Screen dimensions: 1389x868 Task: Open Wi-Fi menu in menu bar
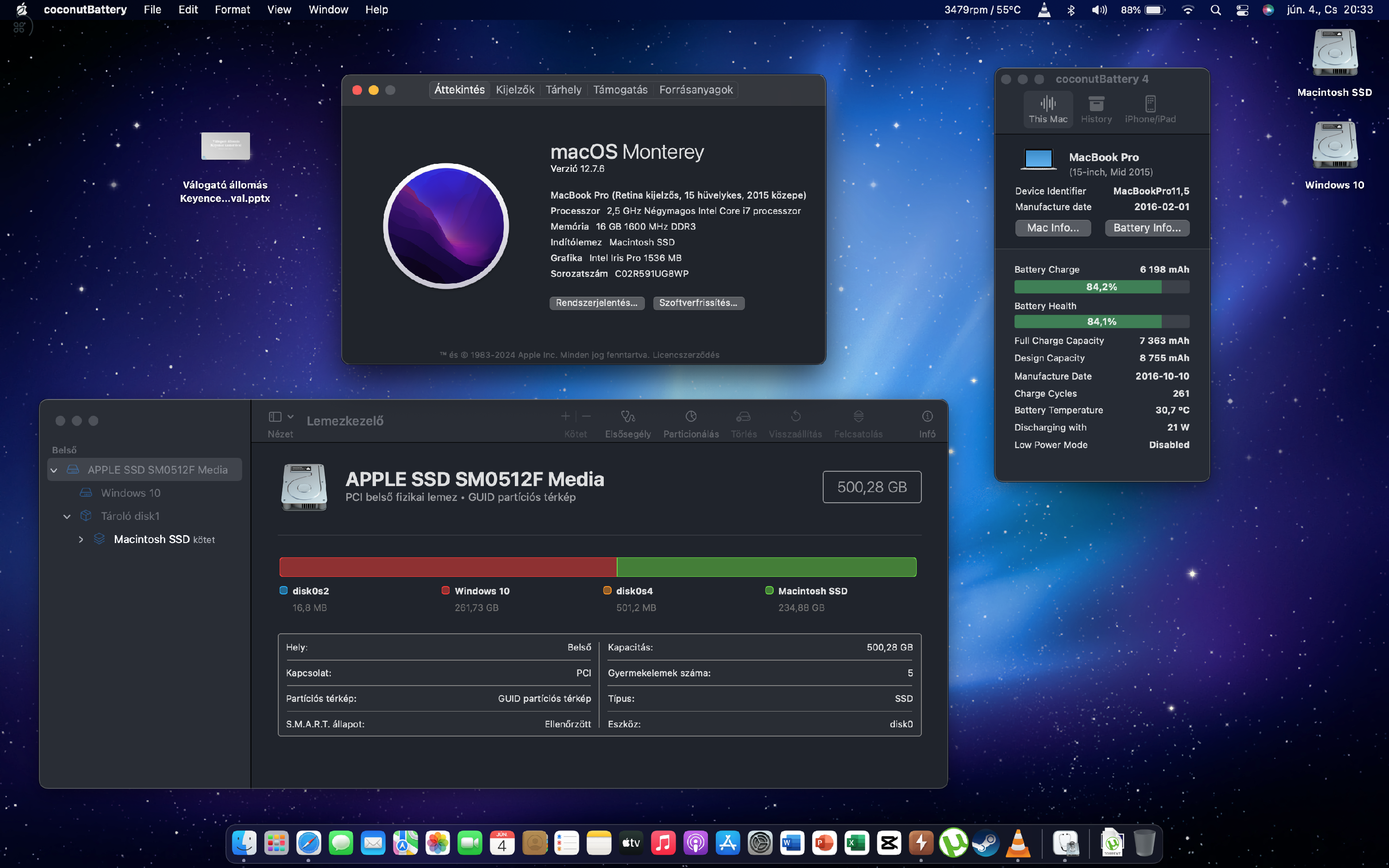coord(1188,10)
